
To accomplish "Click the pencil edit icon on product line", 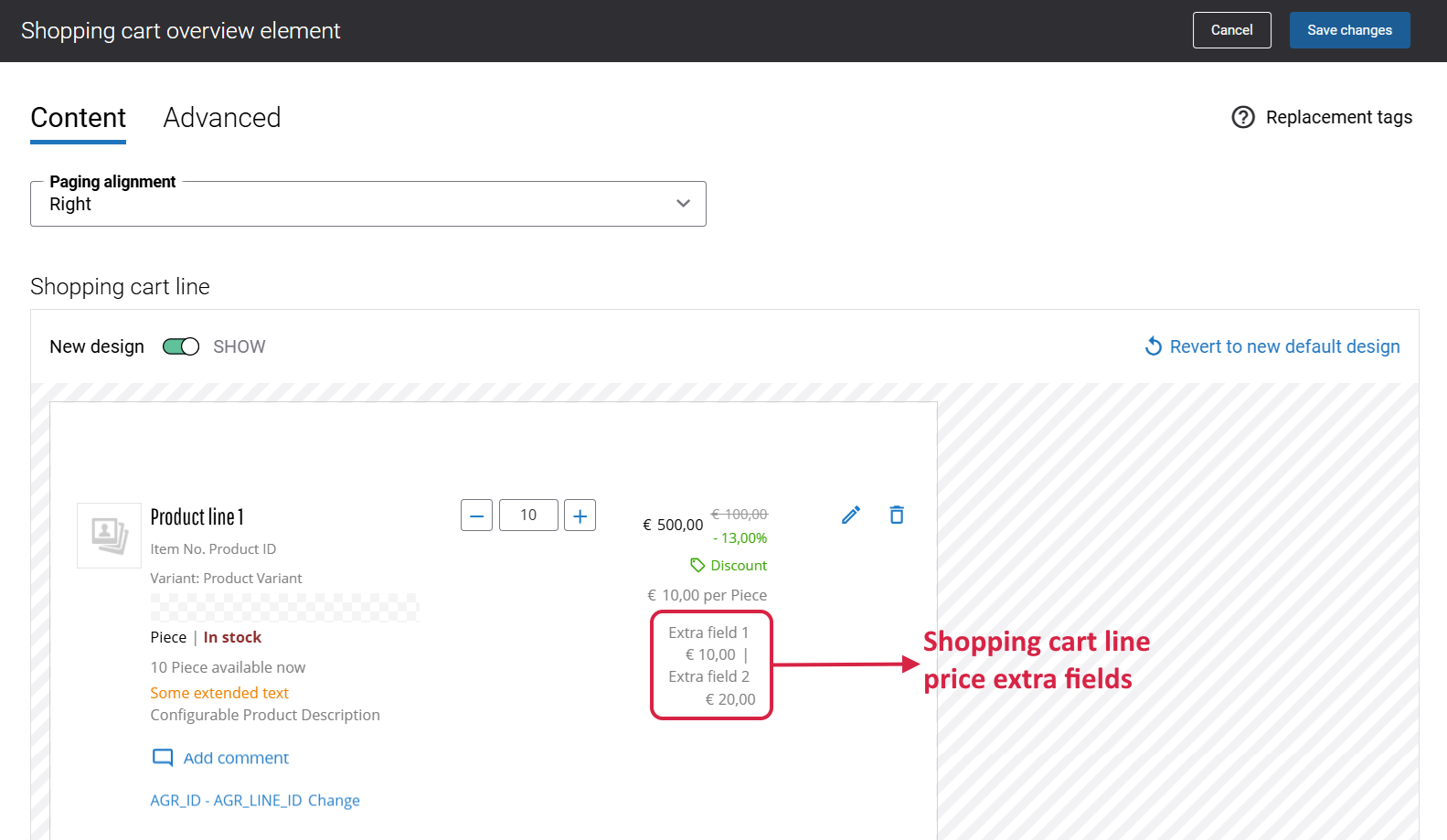I will pos(850,516).
